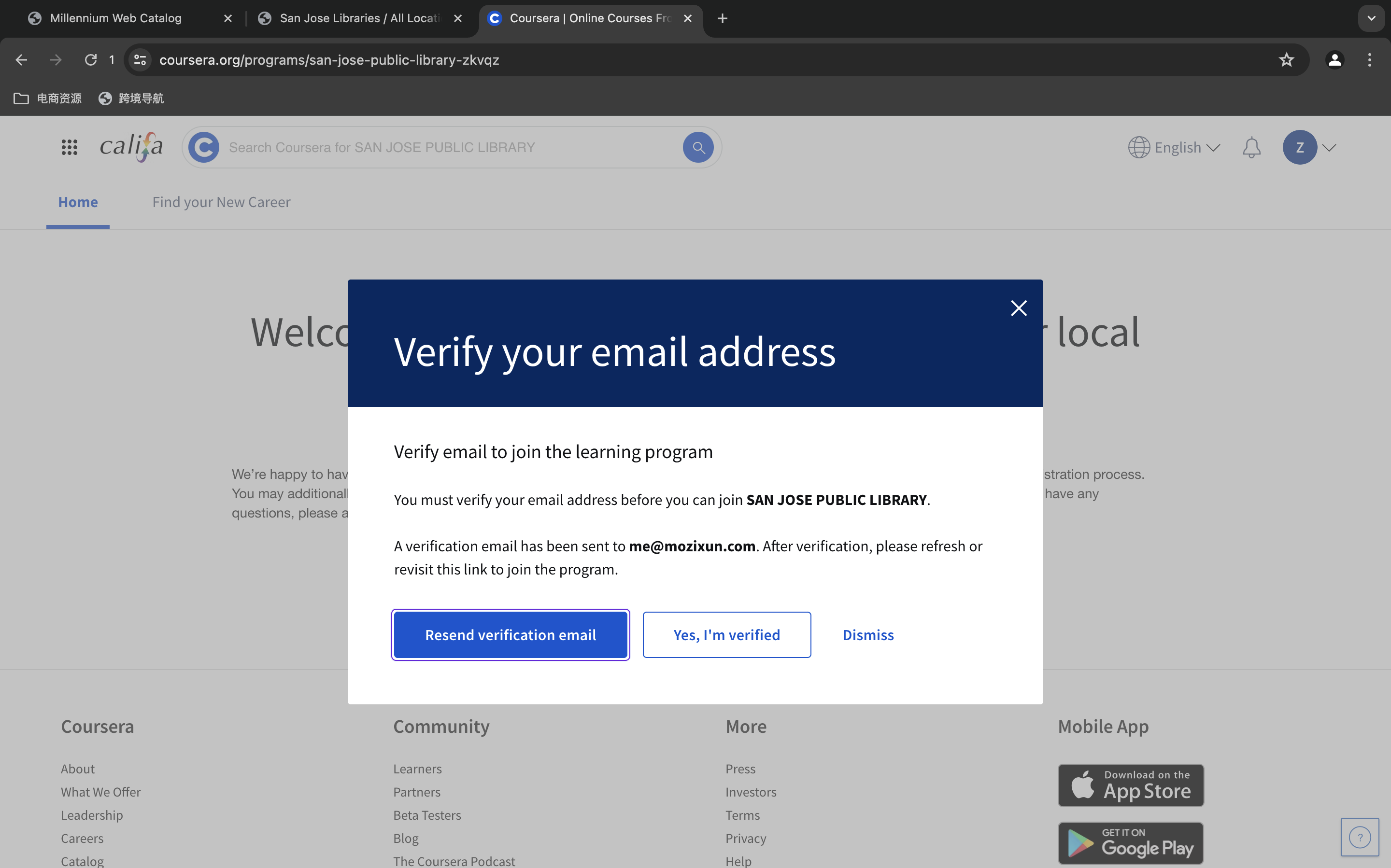The width and height of the screenshot is (1391, 868).
Task: View site information icon in address bar
Action: [140, 60]
